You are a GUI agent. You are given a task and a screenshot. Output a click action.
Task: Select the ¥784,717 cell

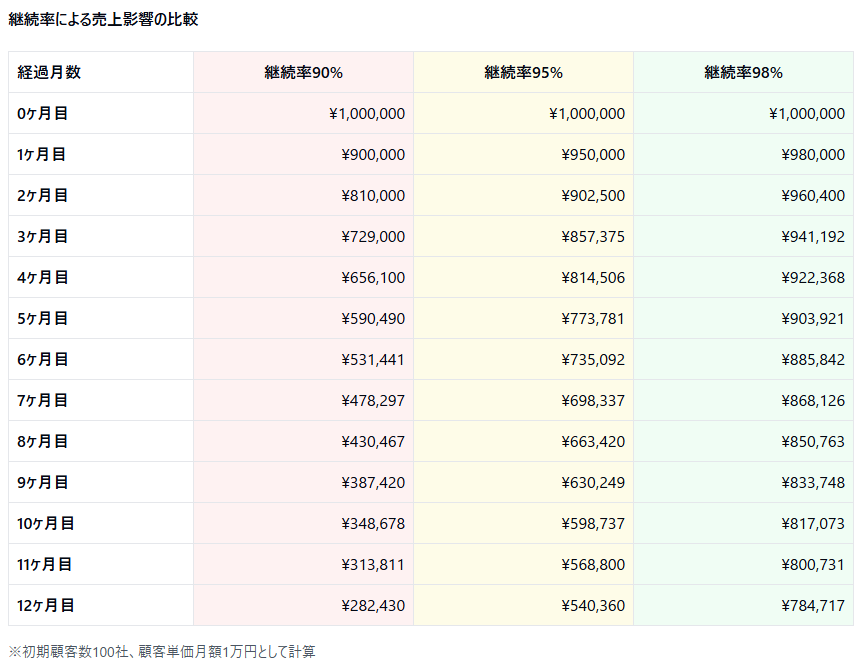[743, 605]
